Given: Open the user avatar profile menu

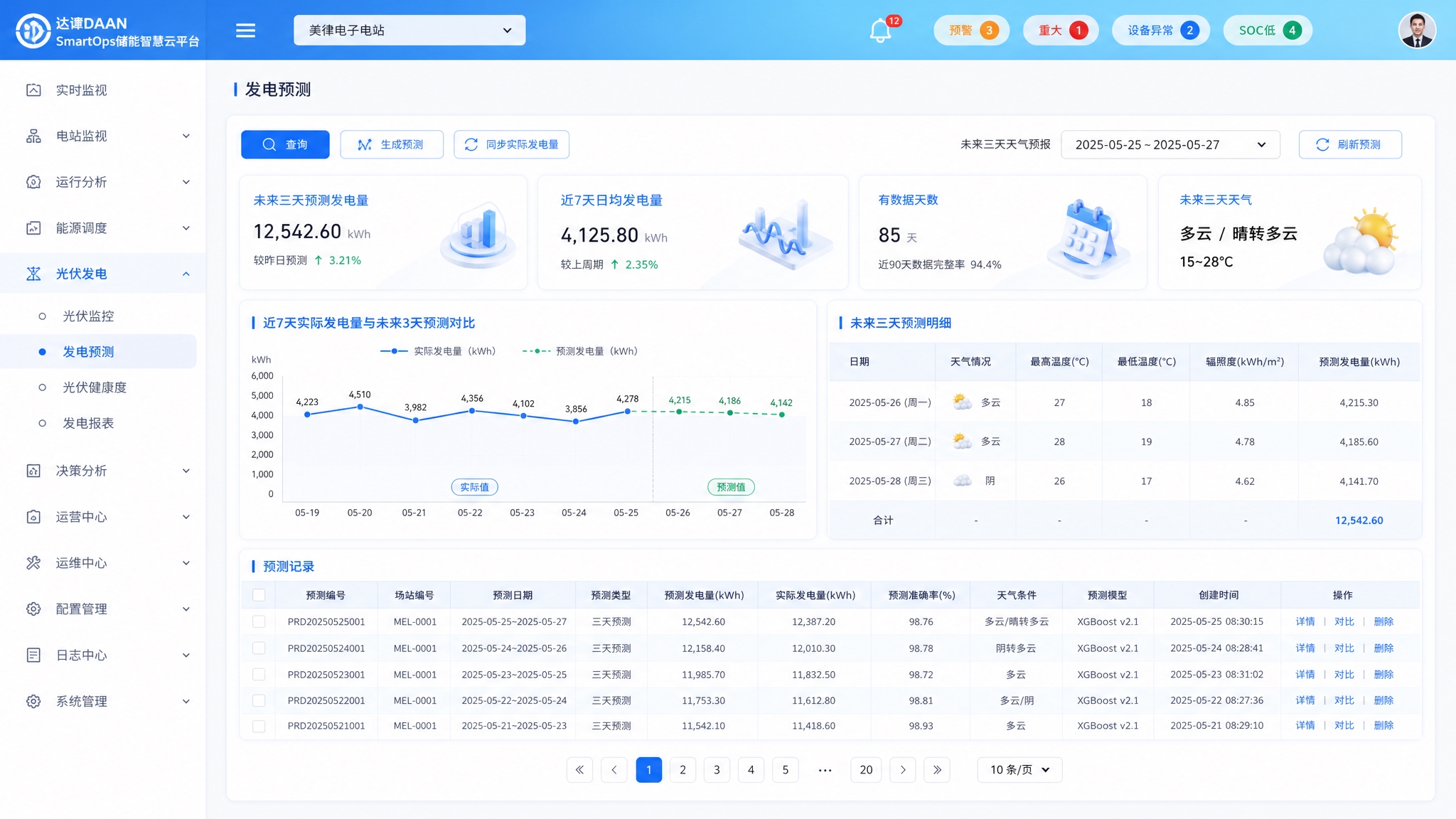Looking at the screenshot, I should pyautogui.click(x=1417, y=31).
